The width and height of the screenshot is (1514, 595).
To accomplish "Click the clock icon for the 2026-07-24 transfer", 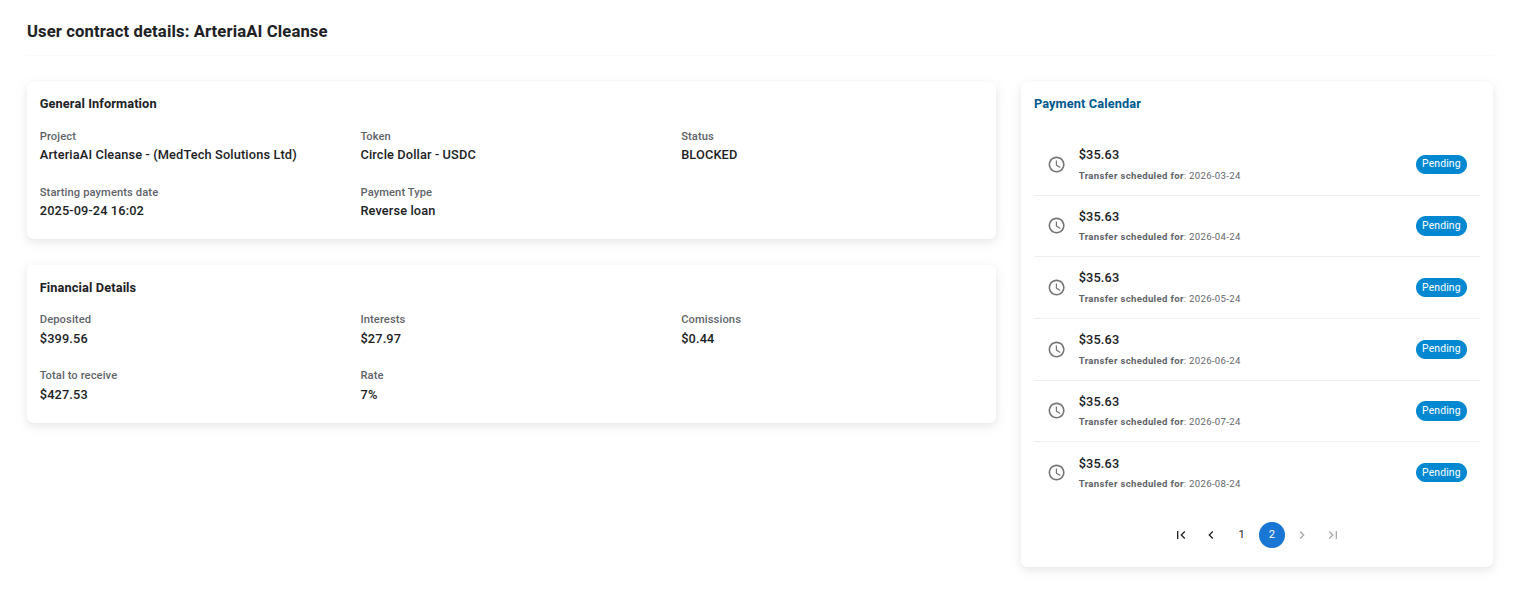I will pos(1056,411).
